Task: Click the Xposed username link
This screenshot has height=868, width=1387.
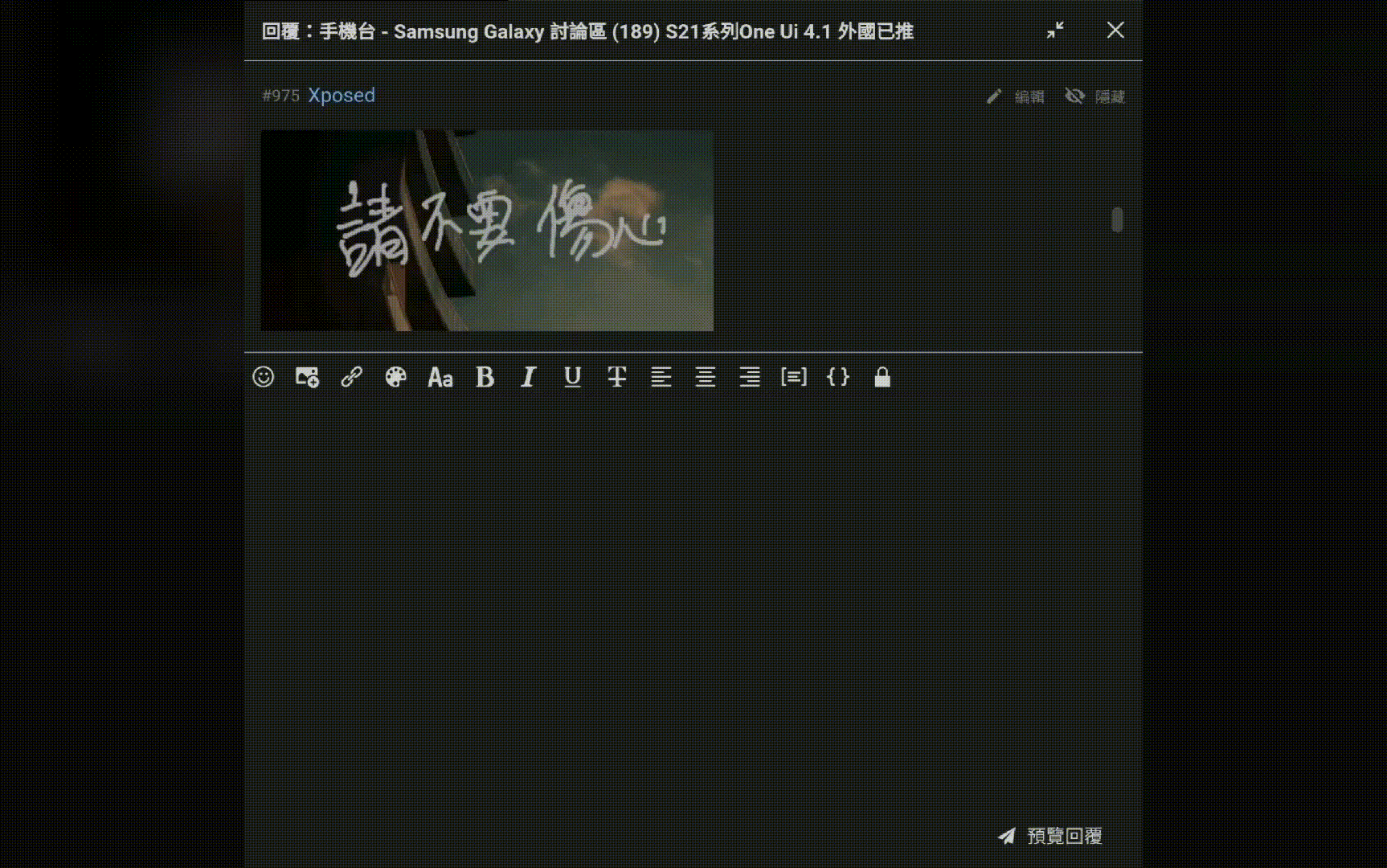Action: 342,95
